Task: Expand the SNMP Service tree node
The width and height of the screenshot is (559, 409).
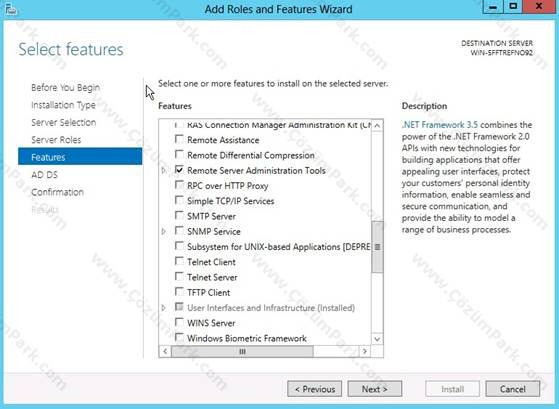Action: click(164, 231)
